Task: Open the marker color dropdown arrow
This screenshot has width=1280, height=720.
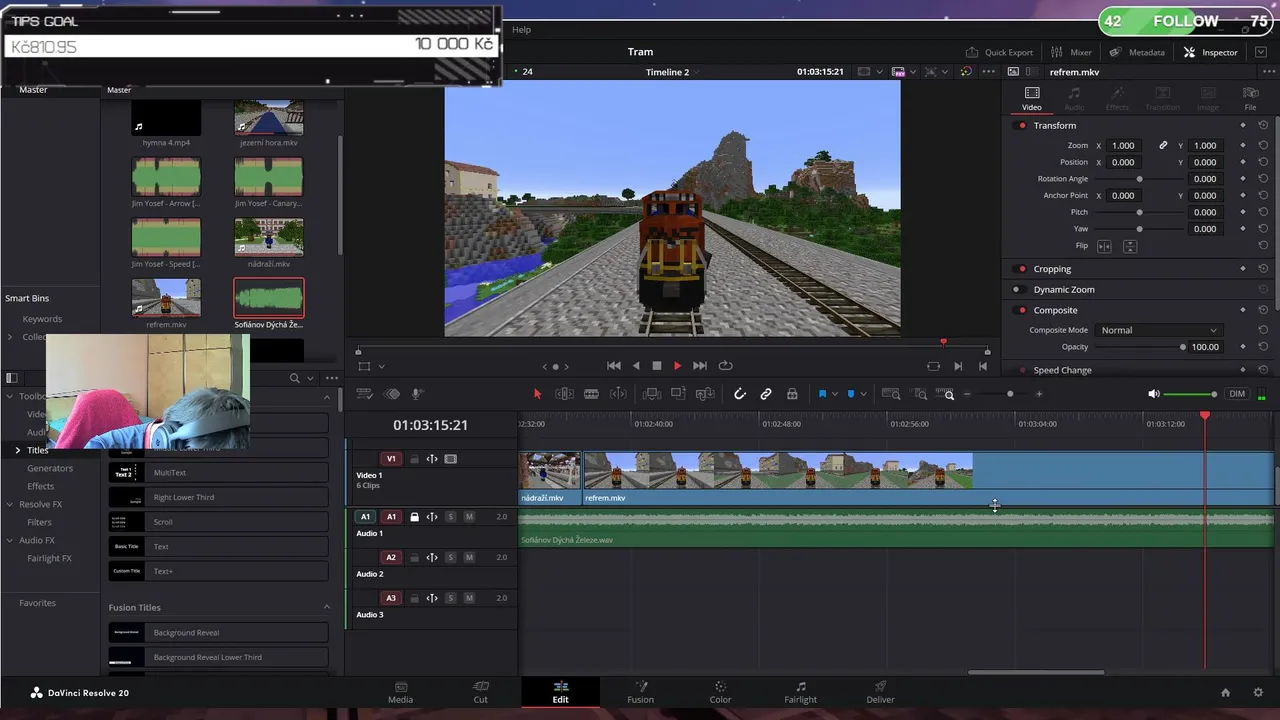Action: [x=863, y=394]
